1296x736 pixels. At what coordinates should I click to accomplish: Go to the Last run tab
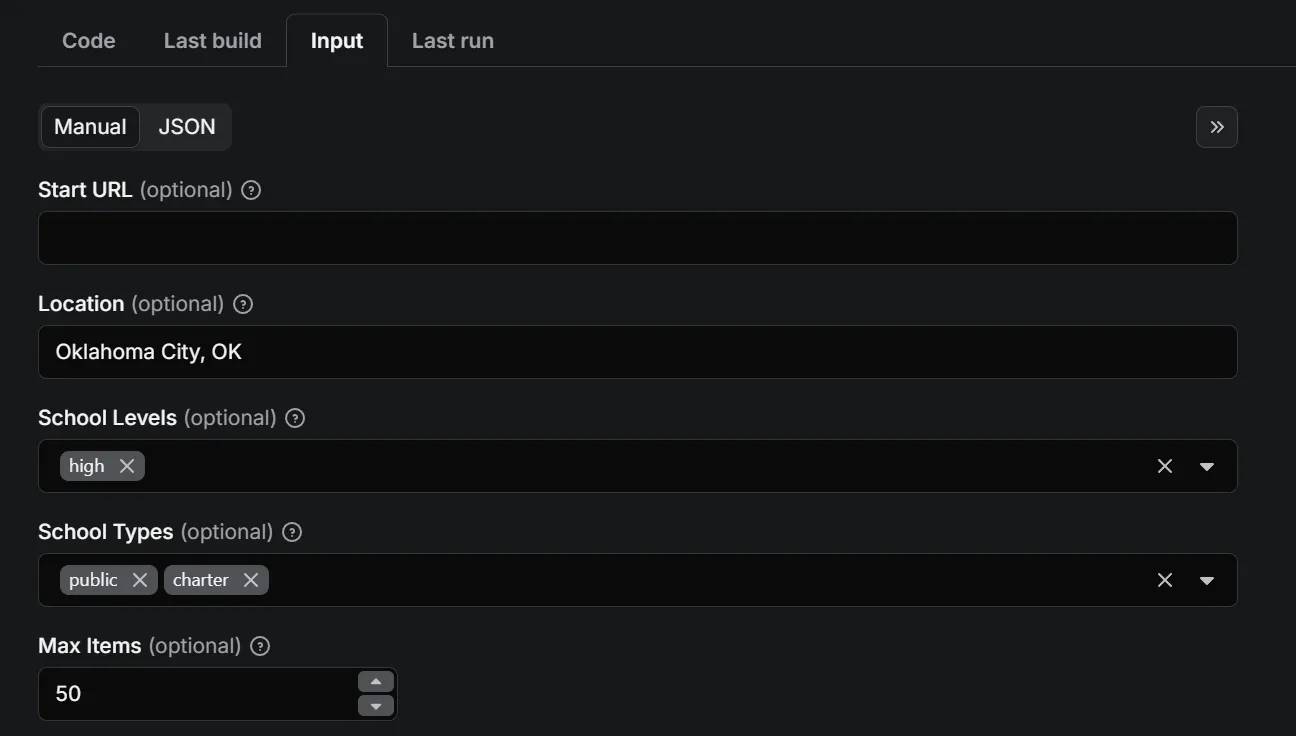point(453,41)
